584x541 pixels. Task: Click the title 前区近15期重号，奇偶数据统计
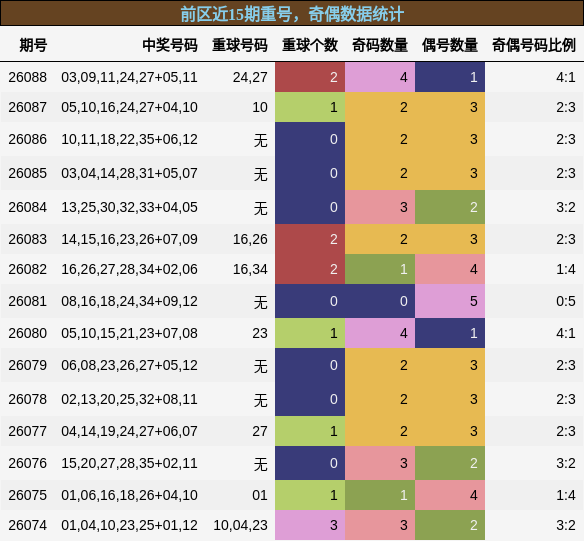click(x=292, y=14)
